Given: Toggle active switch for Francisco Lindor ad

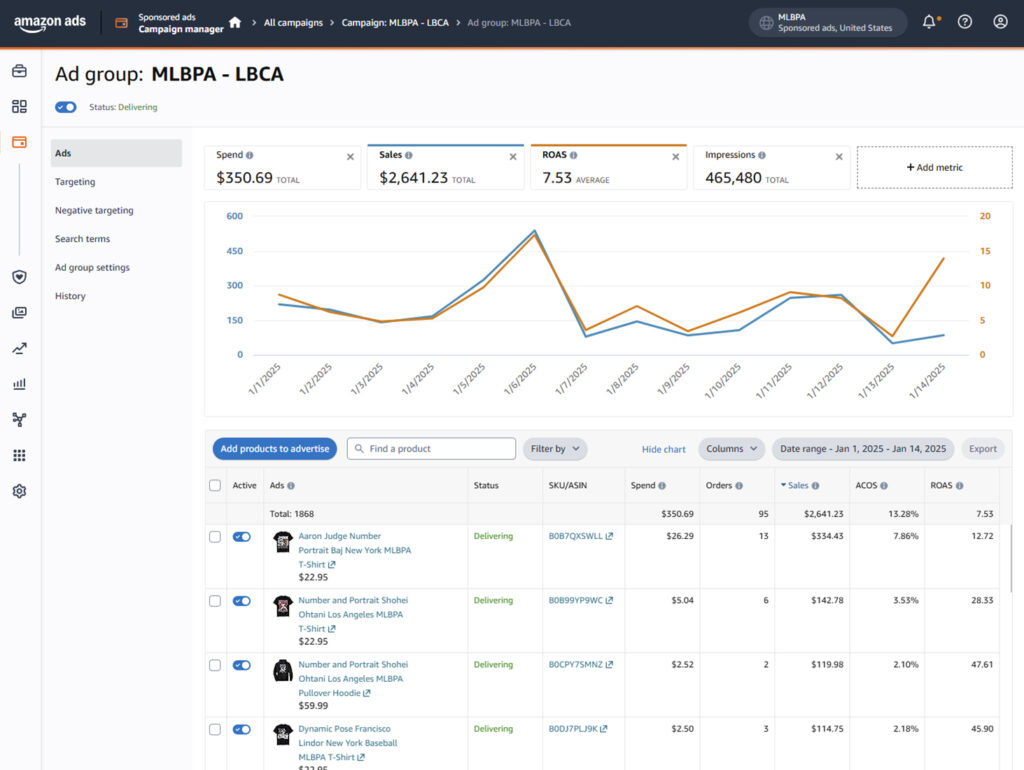Looking at the screenshot, I should pyautogui.click(x=242, y=730).
